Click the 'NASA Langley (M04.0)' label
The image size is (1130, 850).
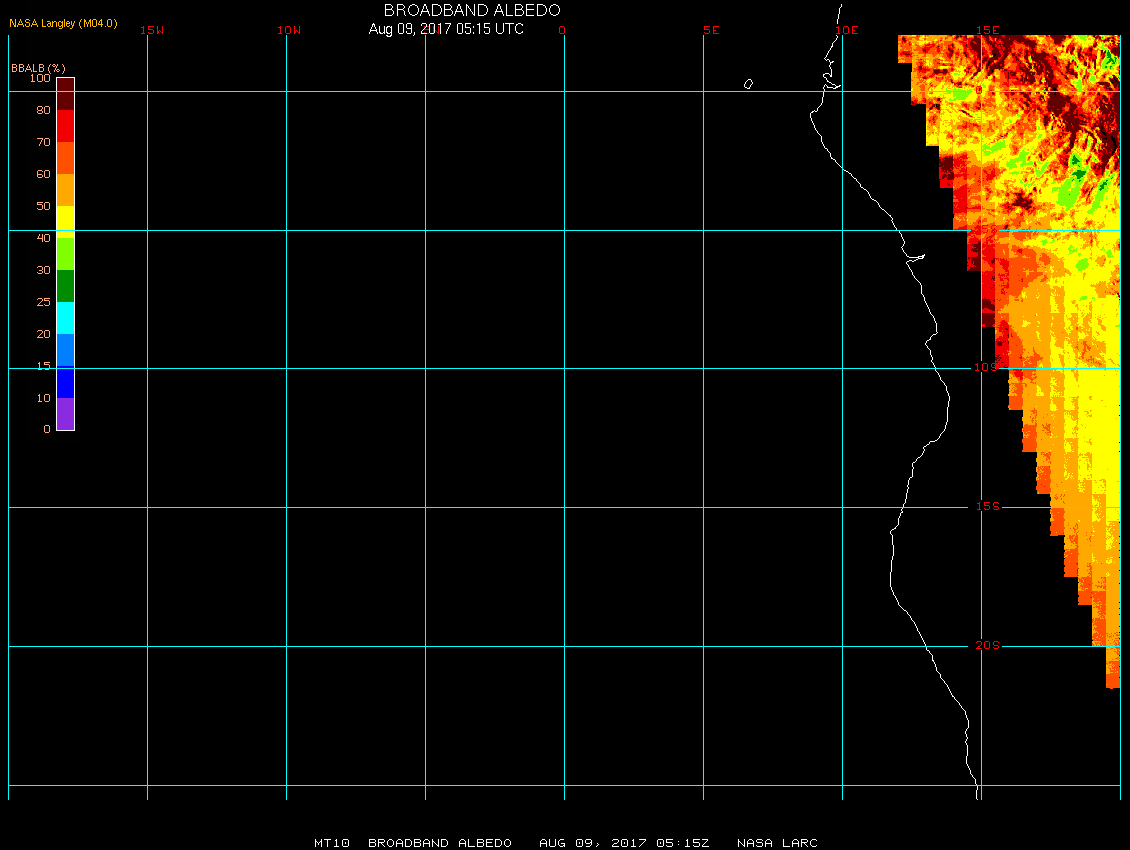click(x=63, y=23)
